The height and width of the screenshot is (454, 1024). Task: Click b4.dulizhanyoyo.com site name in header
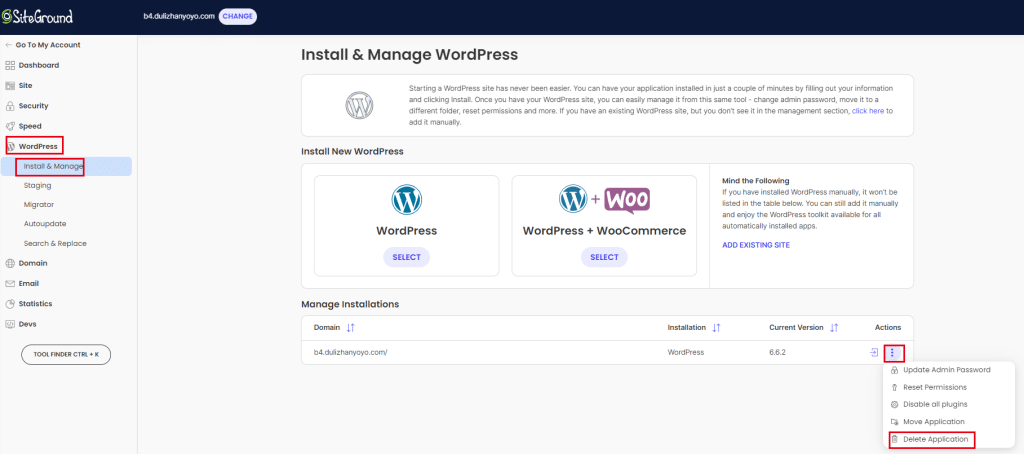[x=179, y=16]
